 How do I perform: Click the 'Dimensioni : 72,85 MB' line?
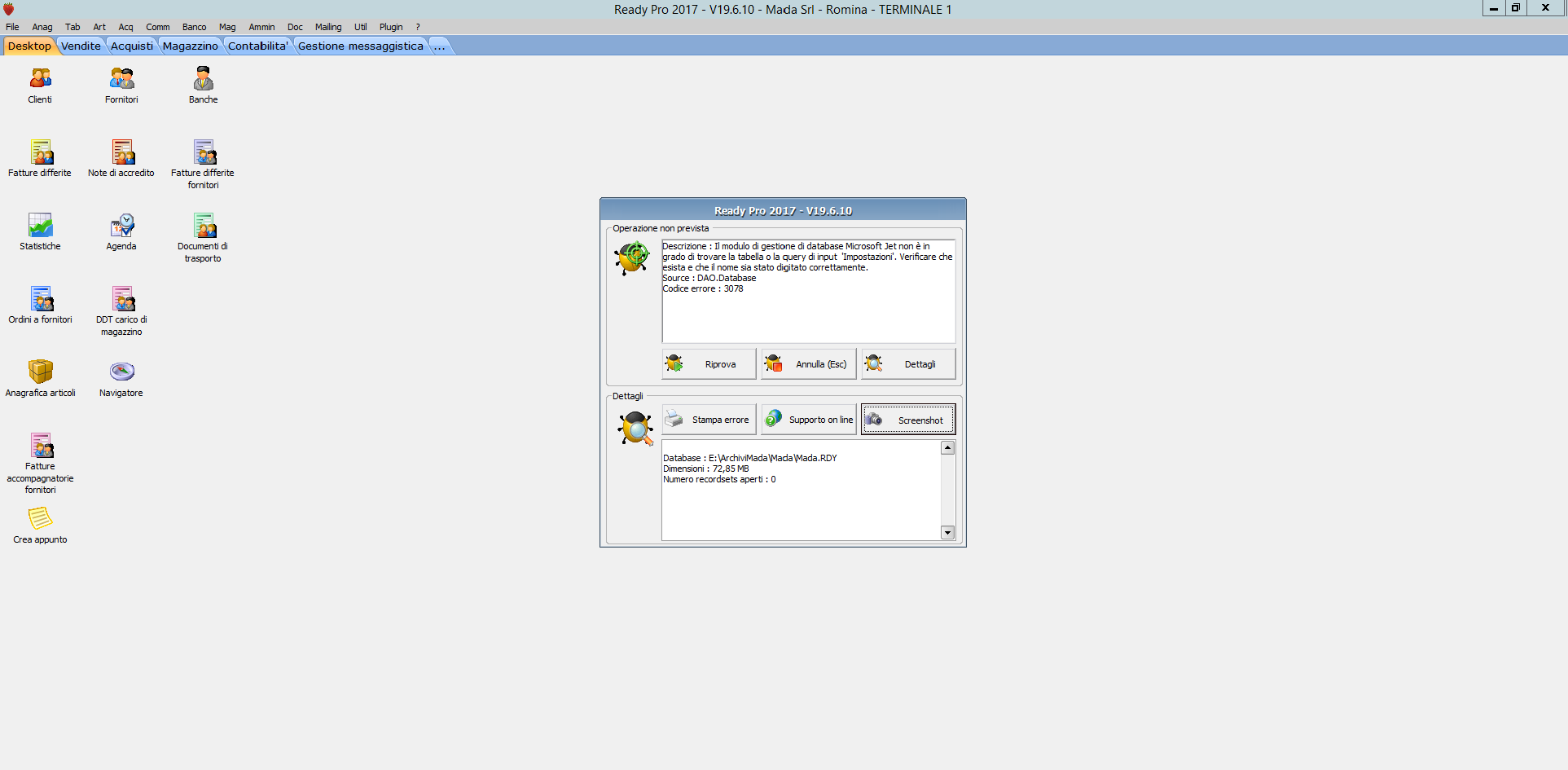click(x=705, y=469)
